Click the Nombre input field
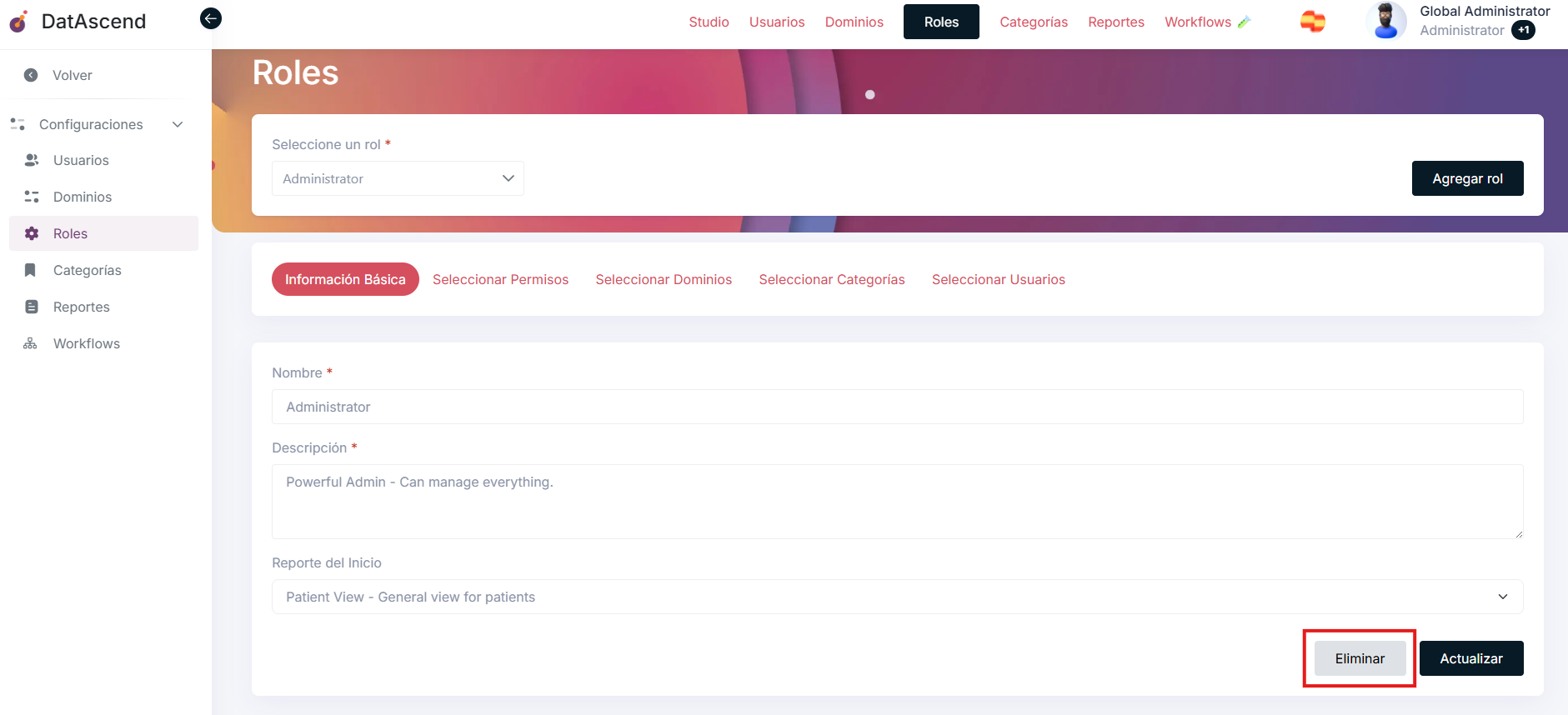The width and height of the screenshot is (1568, 715). click(x=897, y=407)
